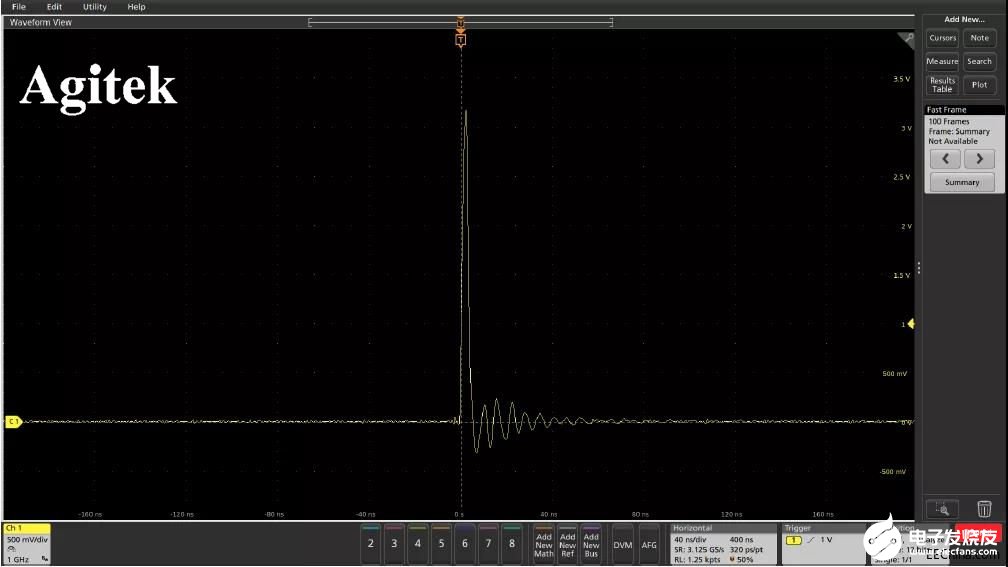This screenshot has height=567, width=1008.
Task: Open the Help menu
Action: [136, 6]
